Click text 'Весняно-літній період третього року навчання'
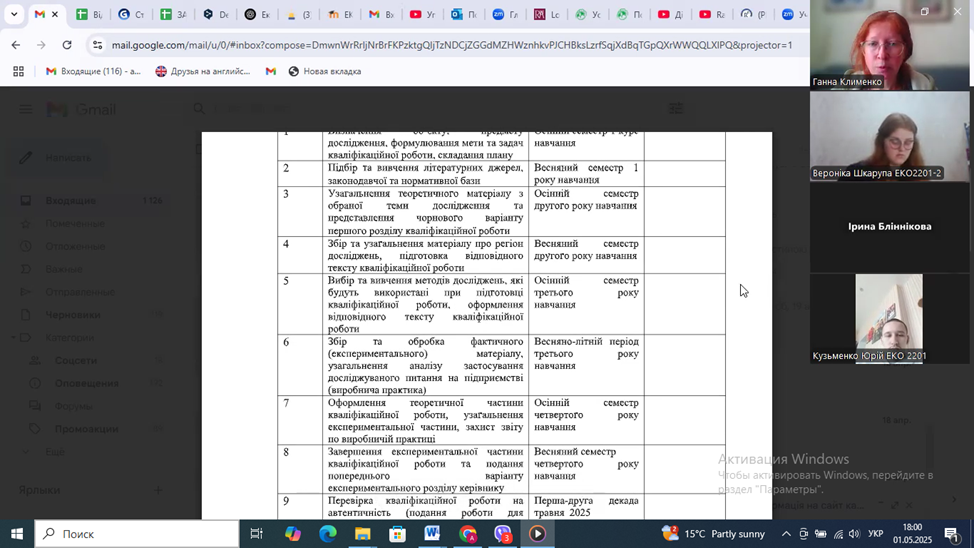974x548 pixels. [586, 354]
